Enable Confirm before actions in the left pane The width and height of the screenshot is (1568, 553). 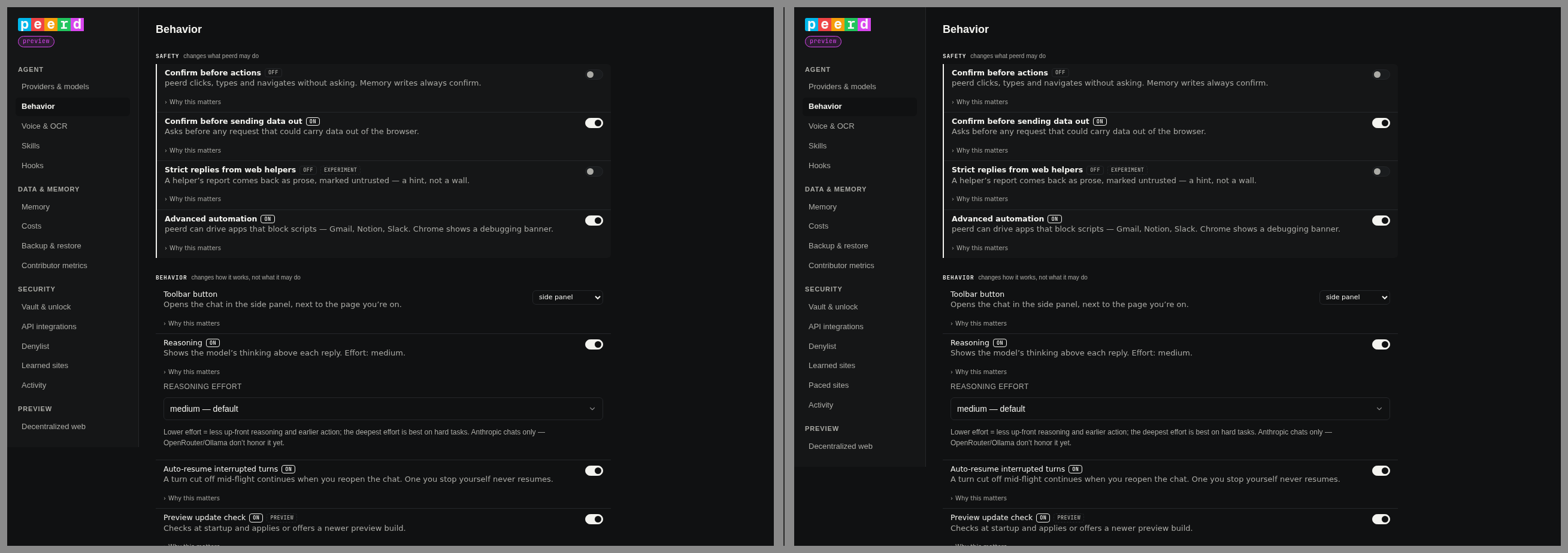click(594, 75)
